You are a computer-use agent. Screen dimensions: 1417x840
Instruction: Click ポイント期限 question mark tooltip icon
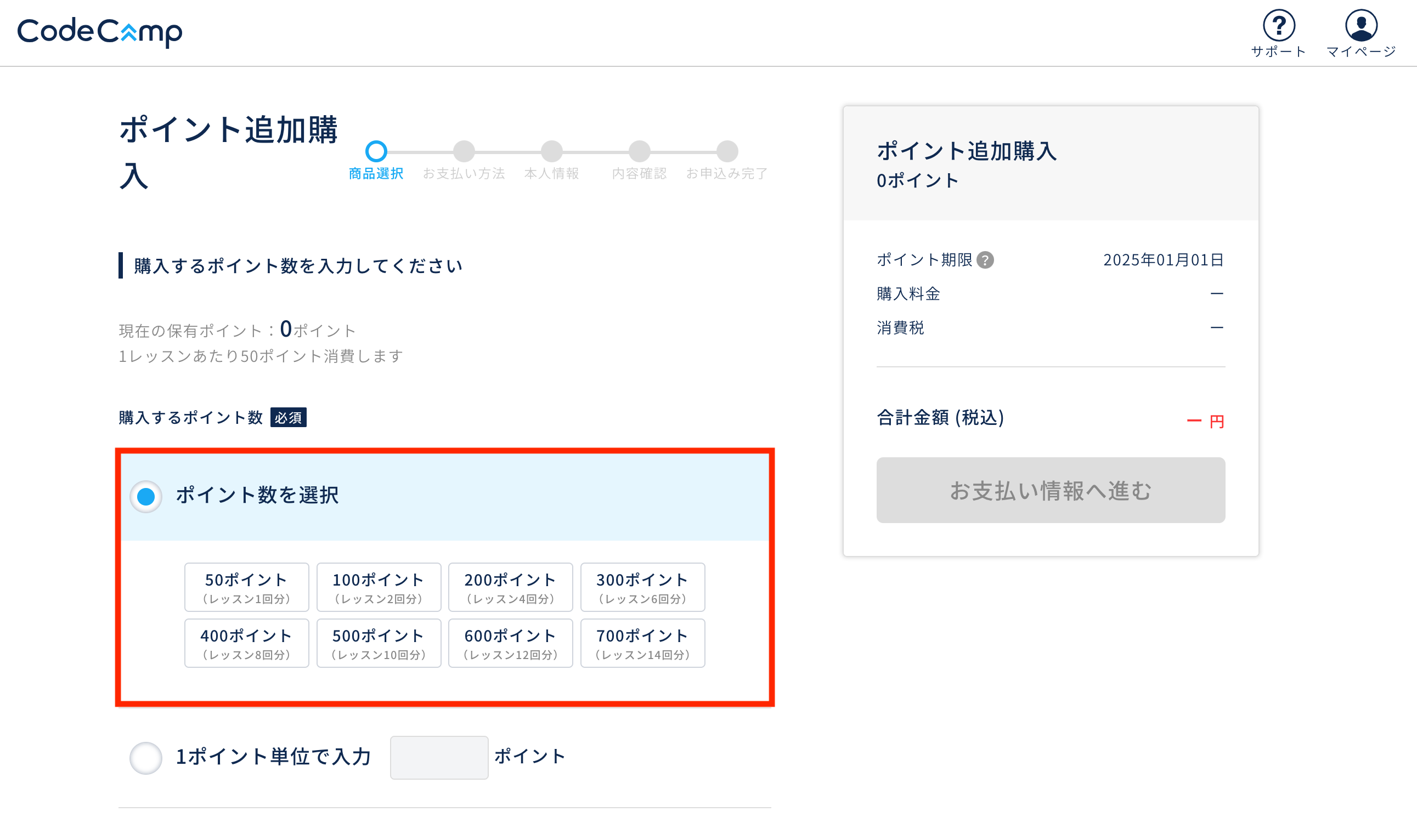click(x=985, y=260)
